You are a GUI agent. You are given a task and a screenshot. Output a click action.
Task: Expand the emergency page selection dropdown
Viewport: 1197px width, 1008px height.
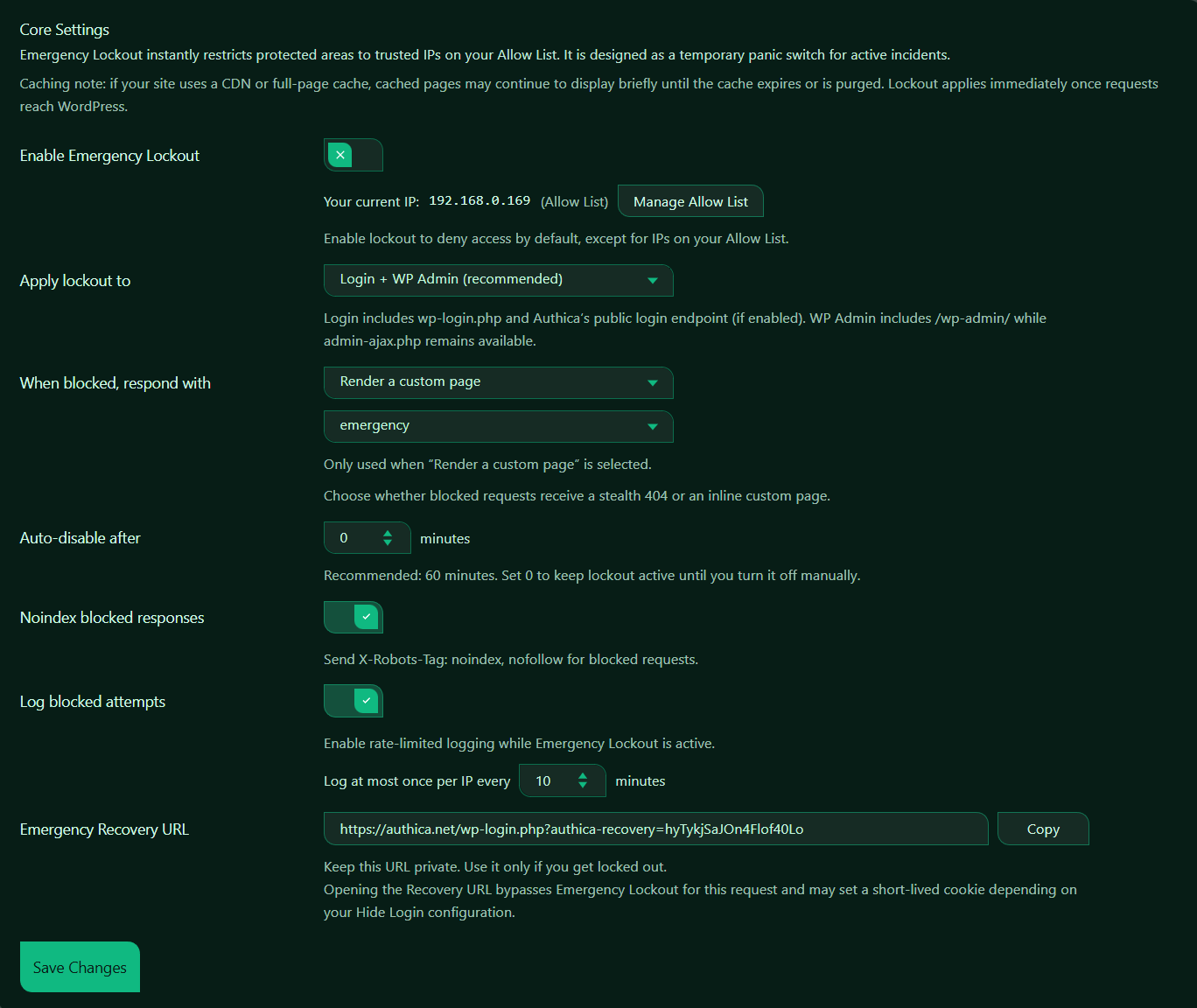498,426
